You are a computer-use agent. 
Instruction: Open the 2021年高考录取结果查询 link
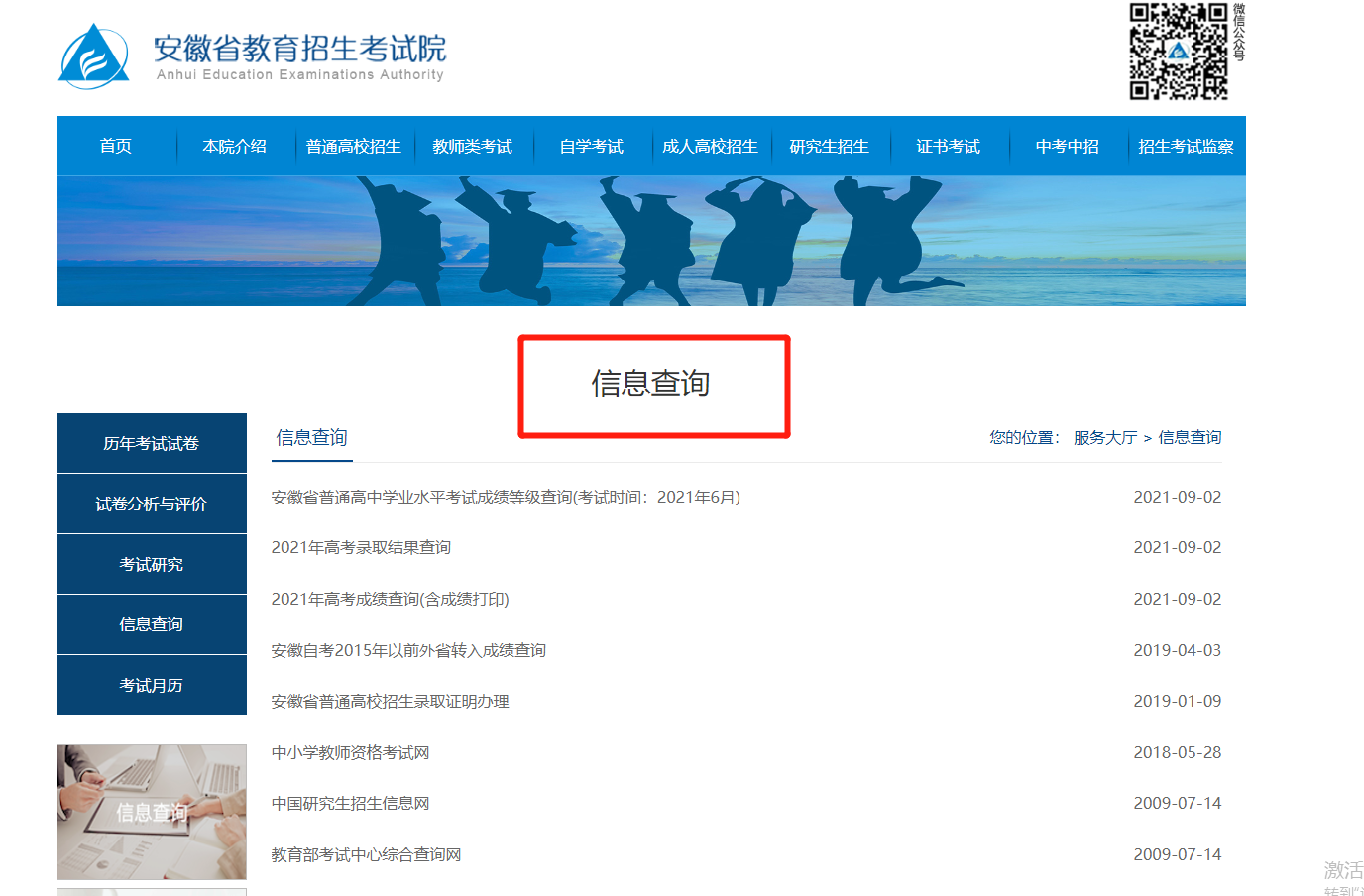tap(361, 548)
